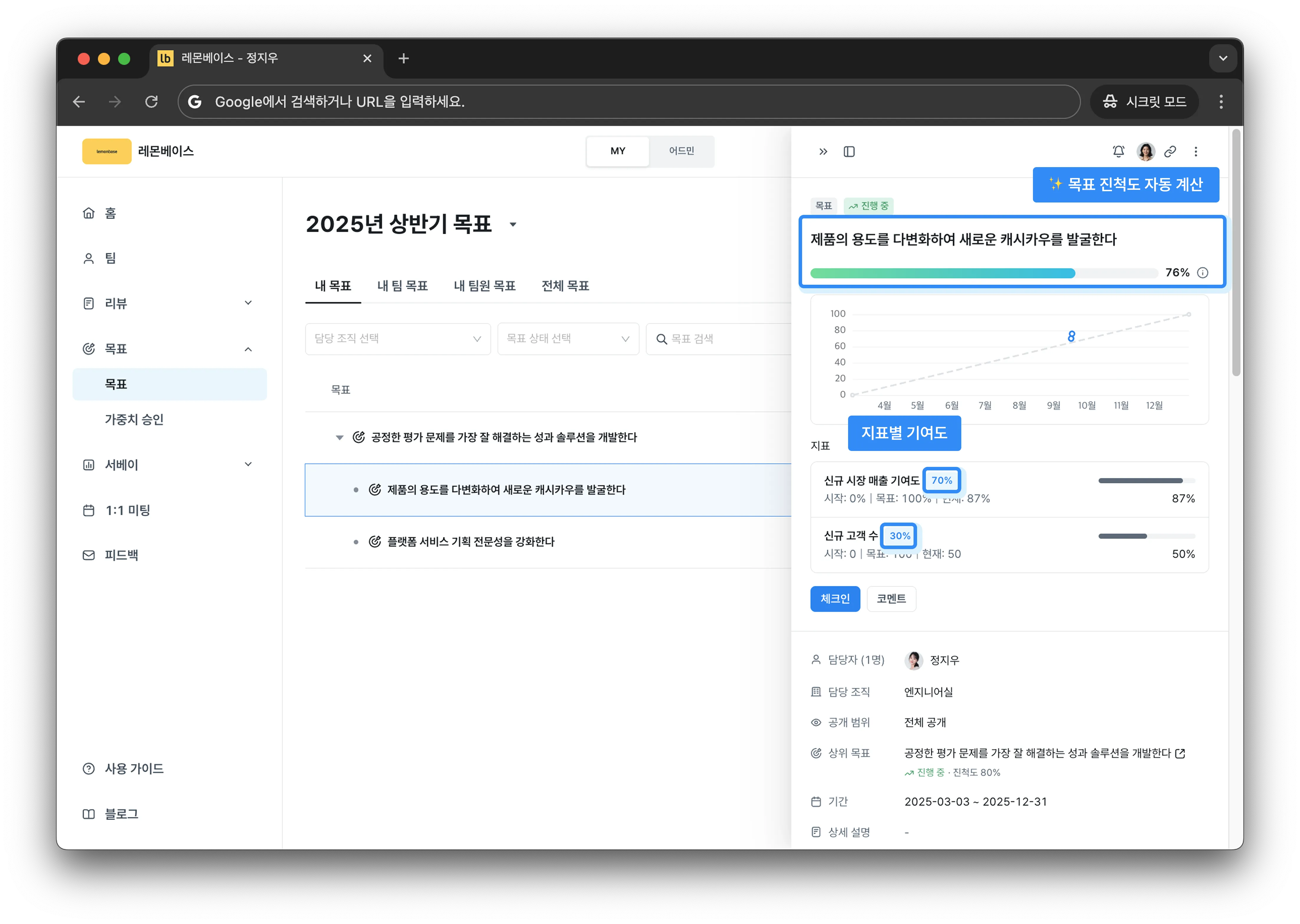Click the 목표 검색 search field
This screenshot has height=924, width=1300.
point(718,339)
